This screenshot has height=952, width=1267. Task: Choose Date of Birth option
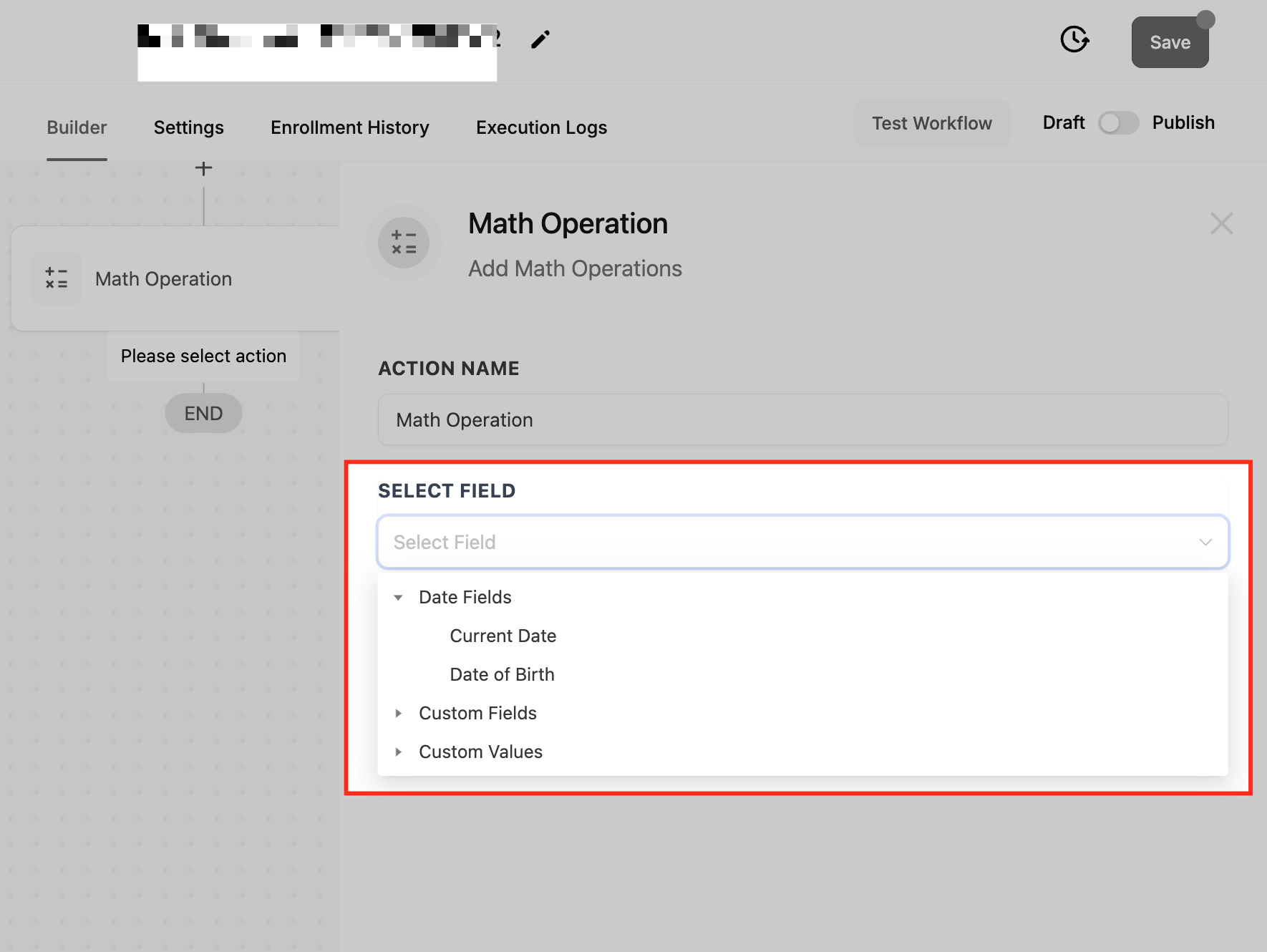tap(503, 674)
